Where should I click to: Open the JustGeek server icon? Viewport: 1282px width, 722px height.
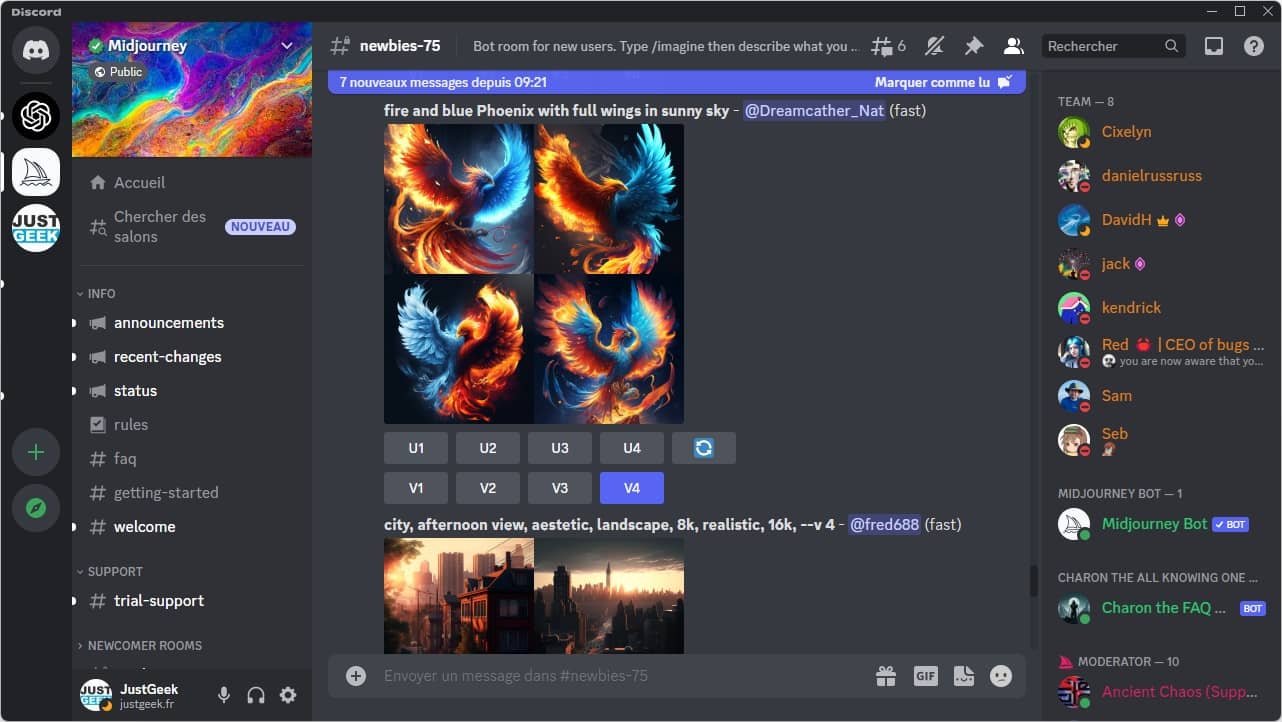[36, 228]
